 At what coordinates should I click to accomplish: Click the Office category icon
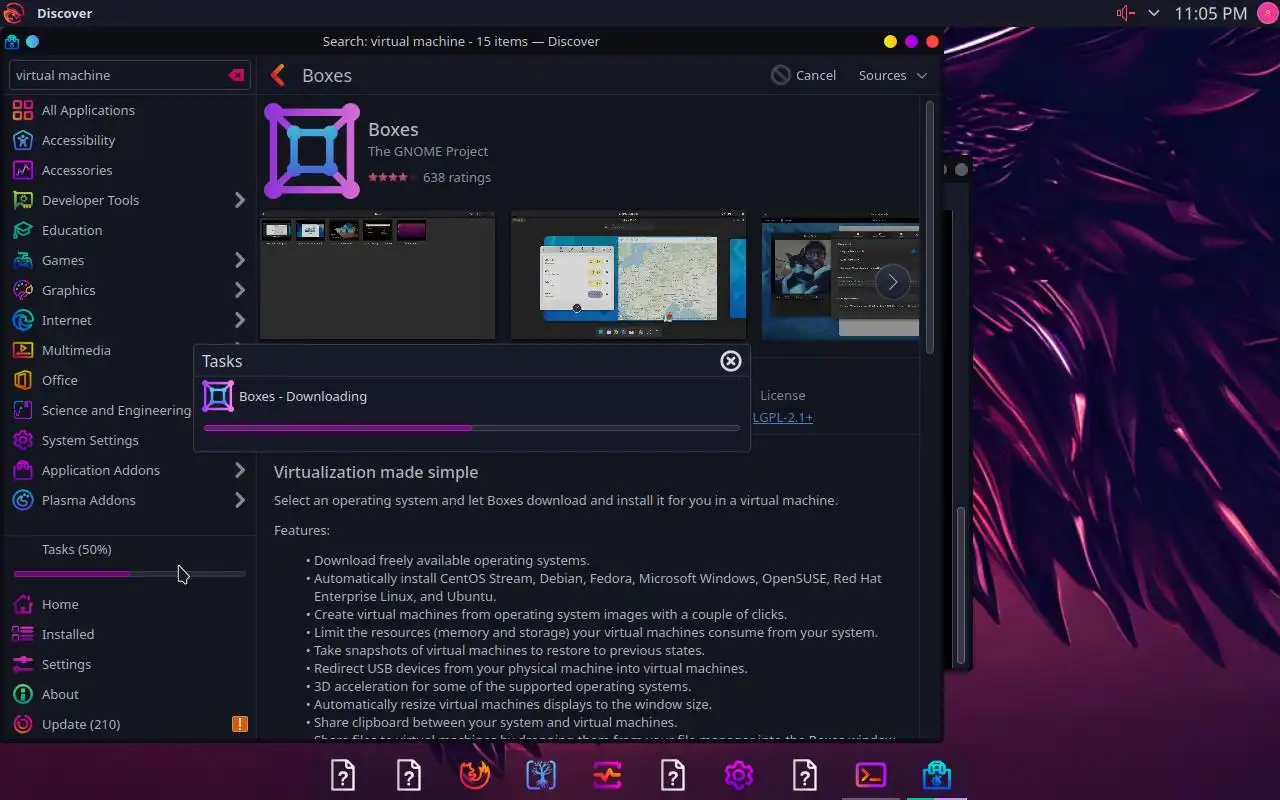[x=22, y=380]
